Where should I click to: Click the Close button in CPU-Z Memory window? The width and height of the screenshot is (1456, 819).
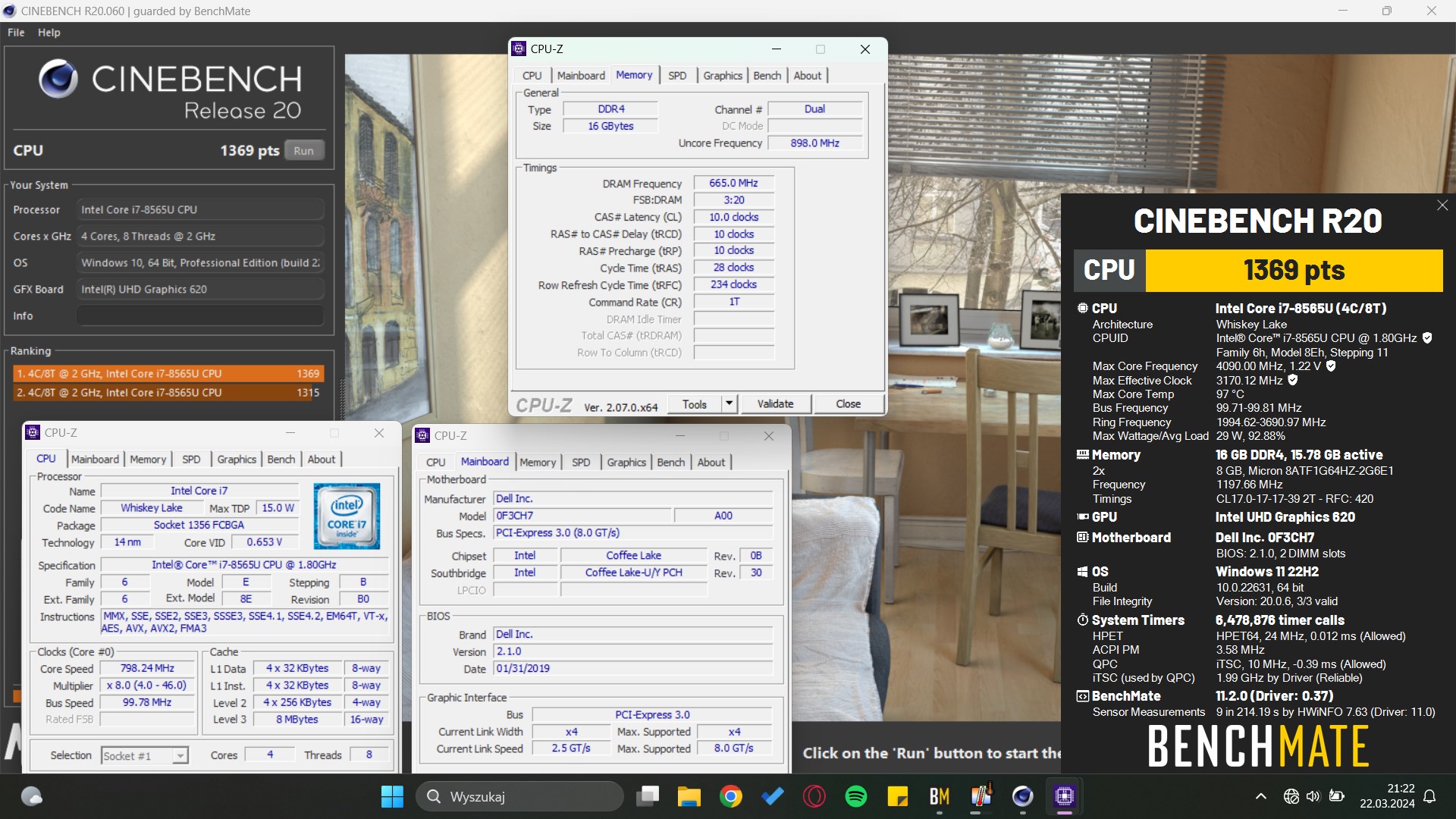pyautogui.click(x=848, y=403)
